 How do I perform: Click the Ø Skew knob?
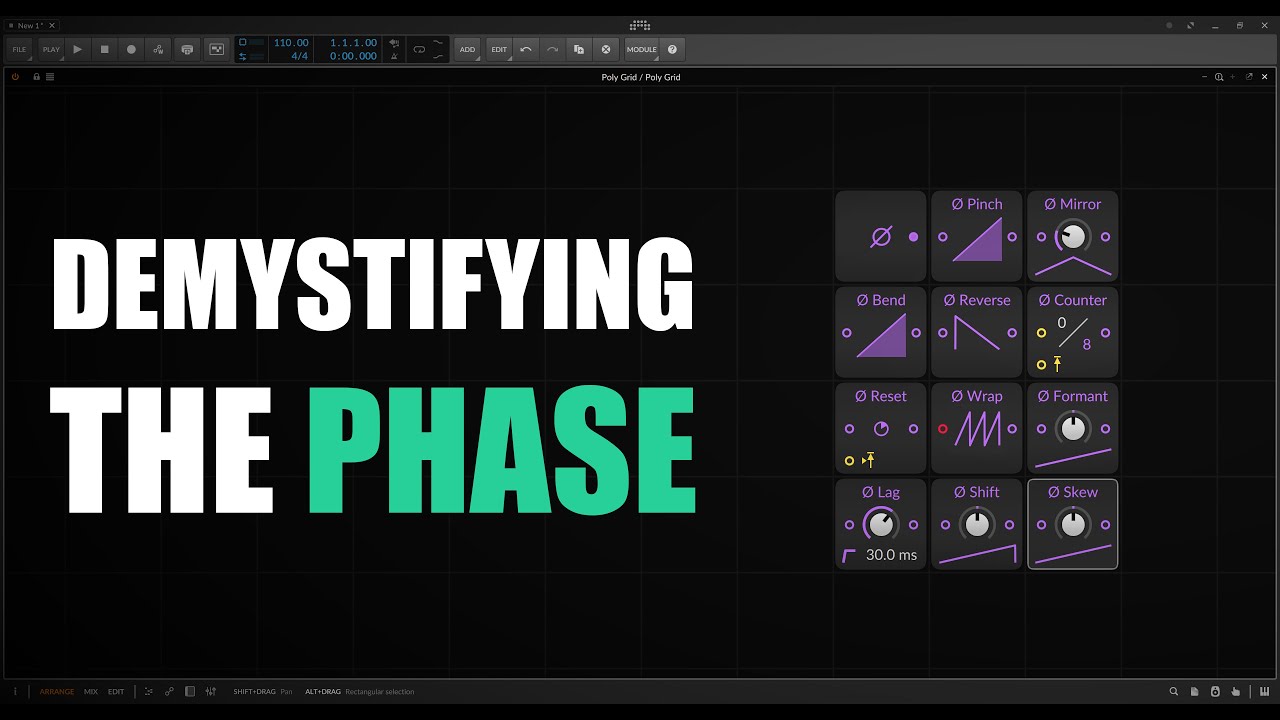tap(1073, 524)
